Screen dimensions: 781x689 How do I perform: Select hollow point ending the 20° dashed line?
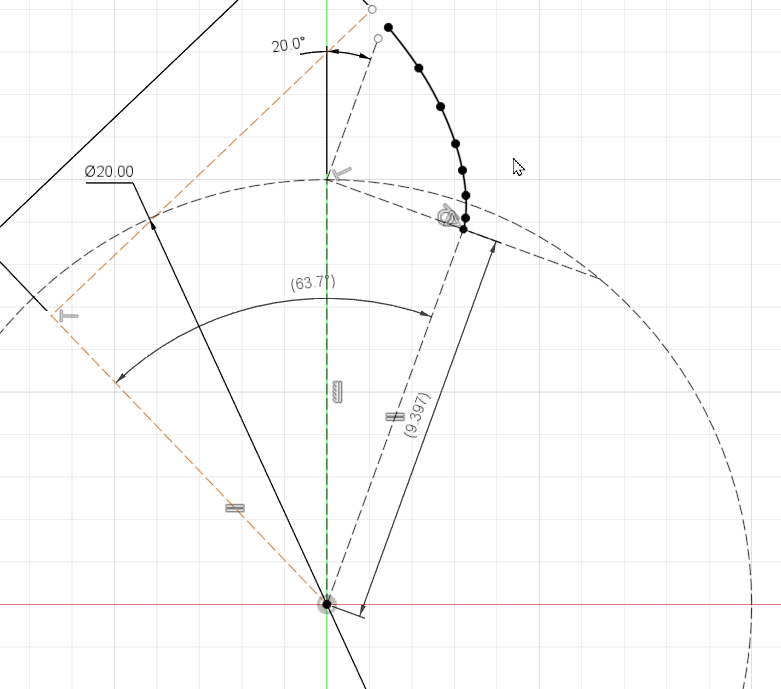tap(378, 39)
